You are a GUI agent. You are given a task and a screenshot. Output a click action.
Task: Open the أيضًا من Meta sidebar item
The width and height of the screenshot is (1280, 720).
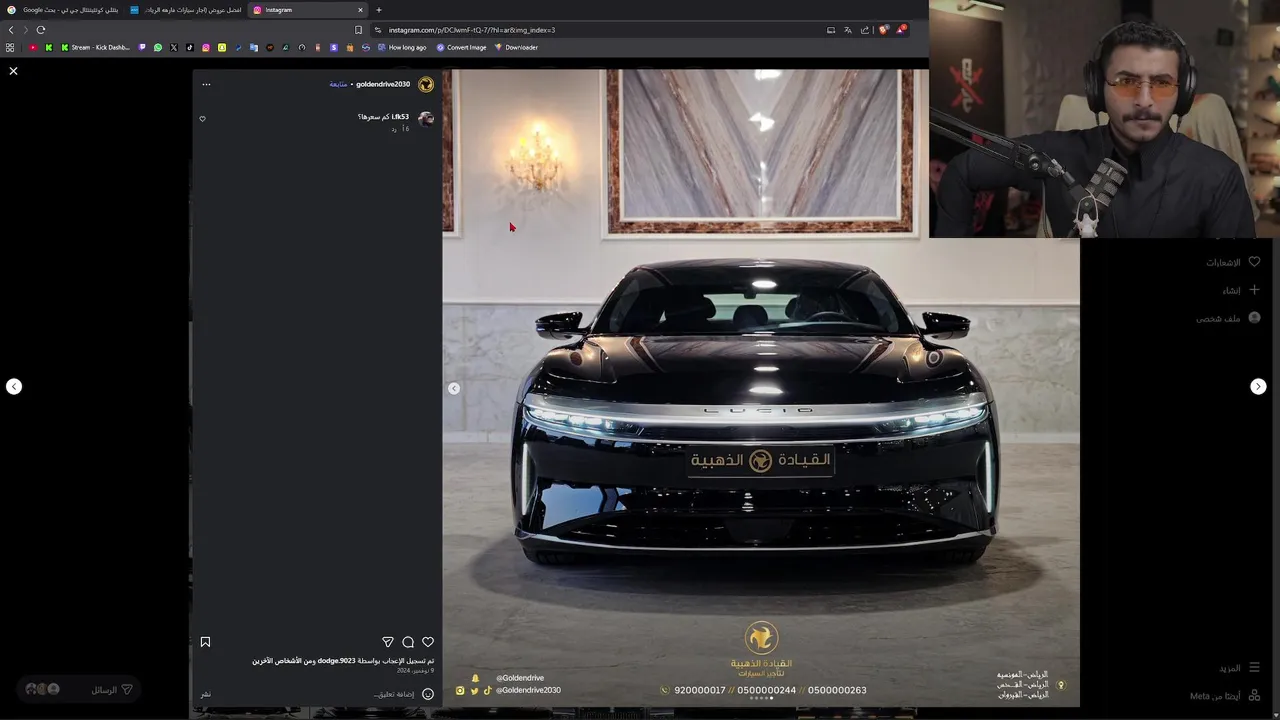click(1226, 696)
